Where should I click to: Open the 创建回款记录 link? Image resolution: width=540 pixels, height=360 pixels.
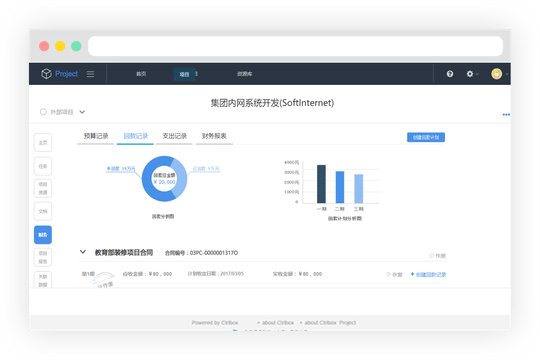pyautogui.click(x=431, y=275)
